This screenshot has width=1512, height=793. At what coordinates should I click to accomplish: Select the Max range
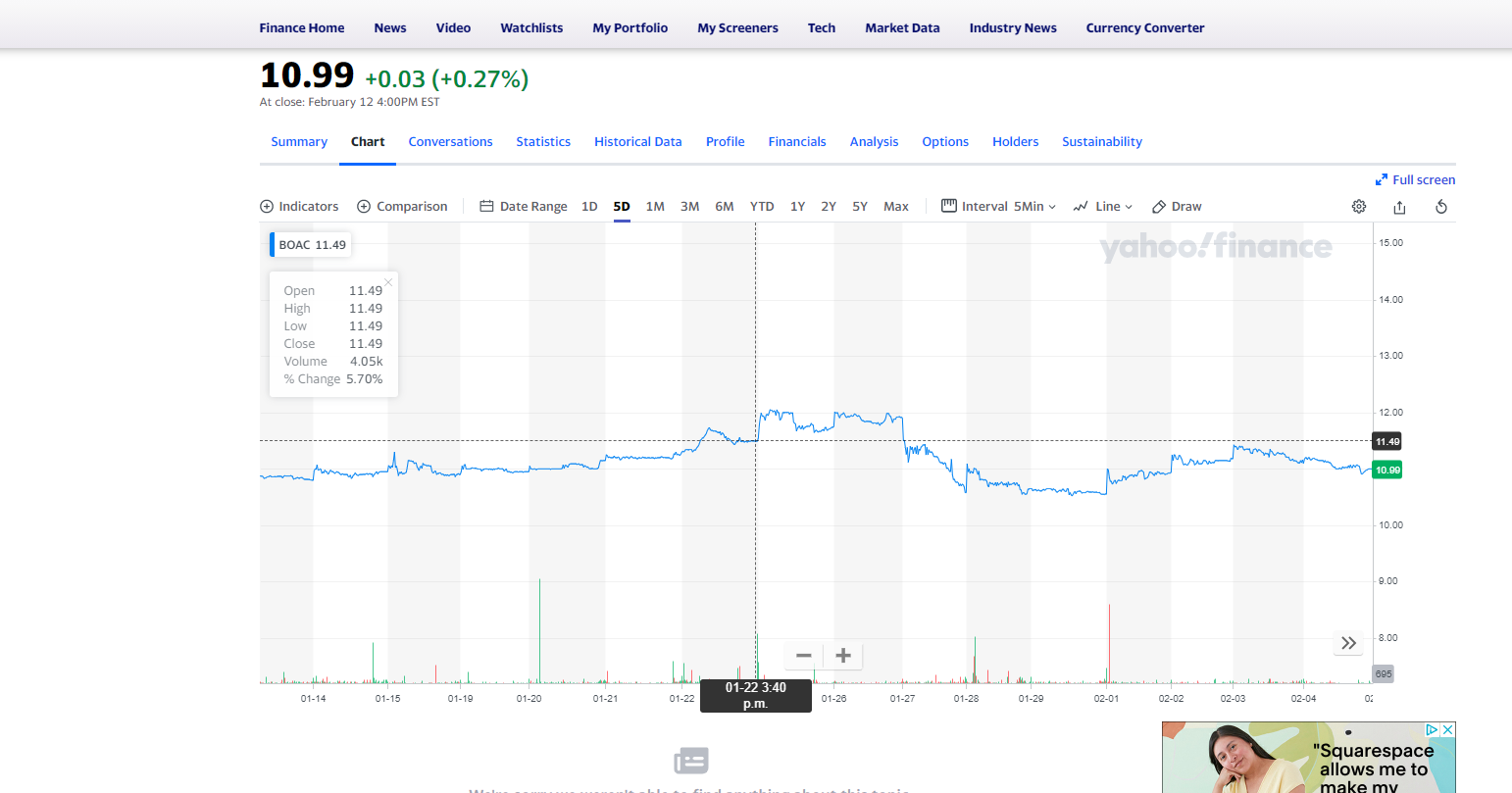pos(896,207)
